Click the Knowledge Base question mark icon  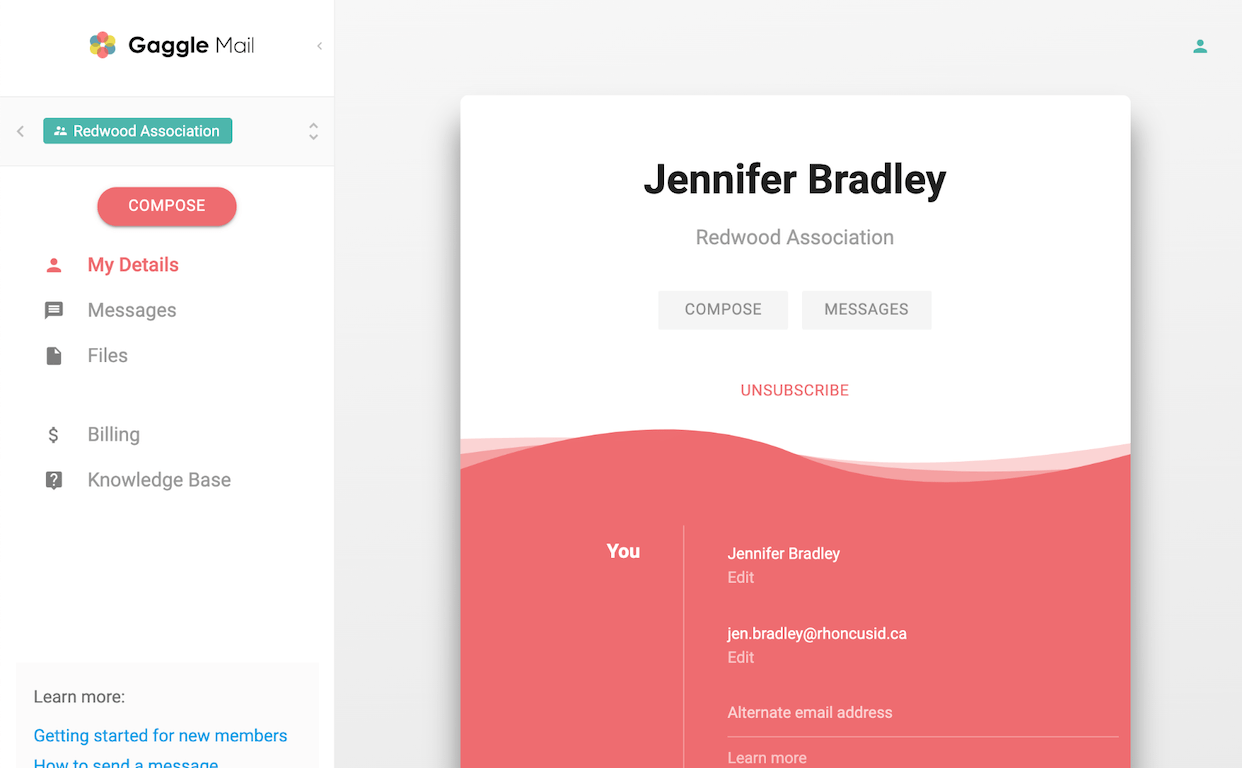point(54,480)
